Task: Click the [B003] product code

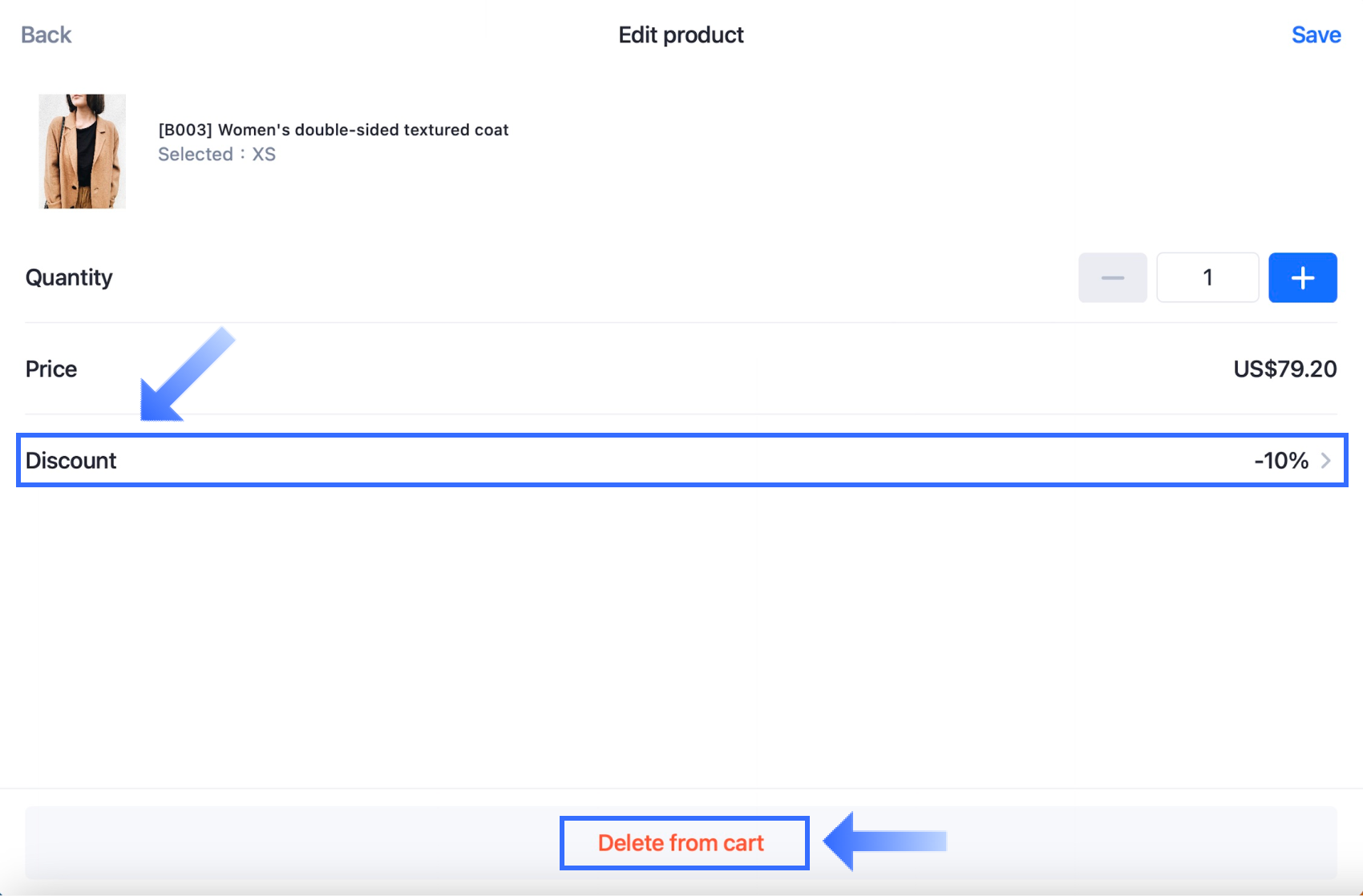Action: tap(184, 130)
